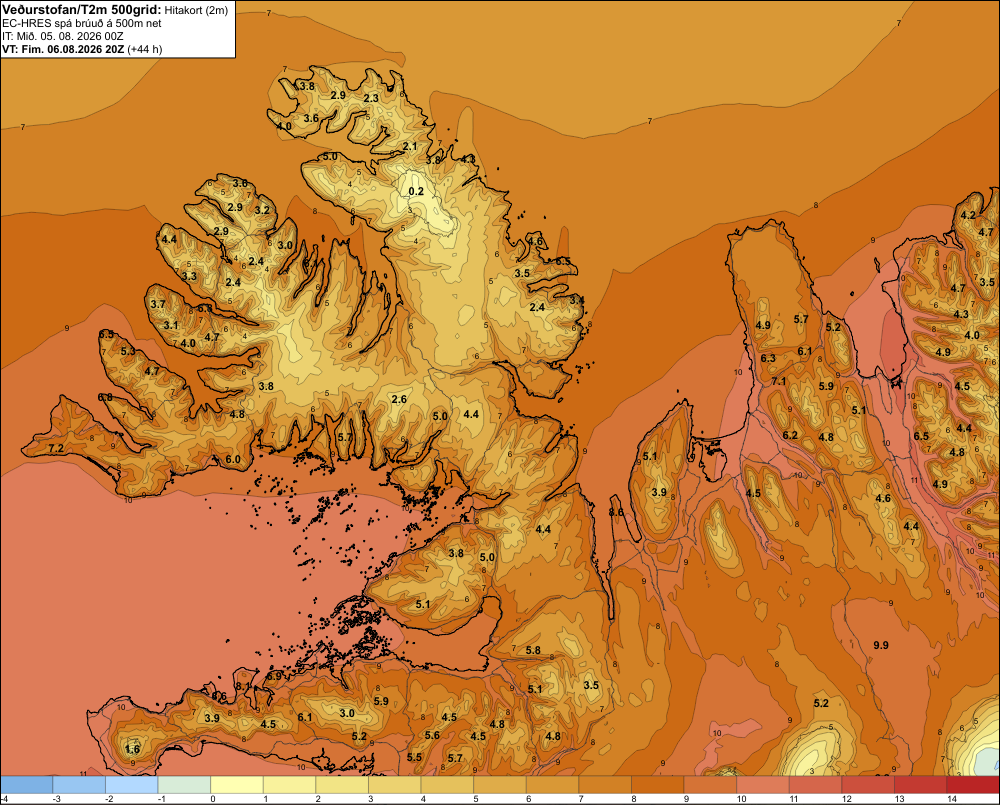Click the 2.6 temperature label in central Westfjords
Screen dimensions: 1000x805
399,399
